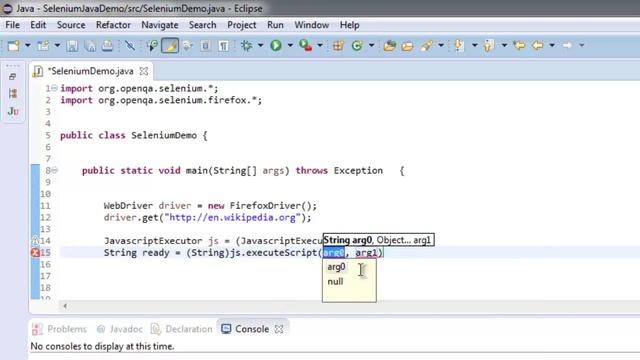Screen dimensions: 640x360
Task: Click the Print toolbar icon
Action: pos(107,45)
